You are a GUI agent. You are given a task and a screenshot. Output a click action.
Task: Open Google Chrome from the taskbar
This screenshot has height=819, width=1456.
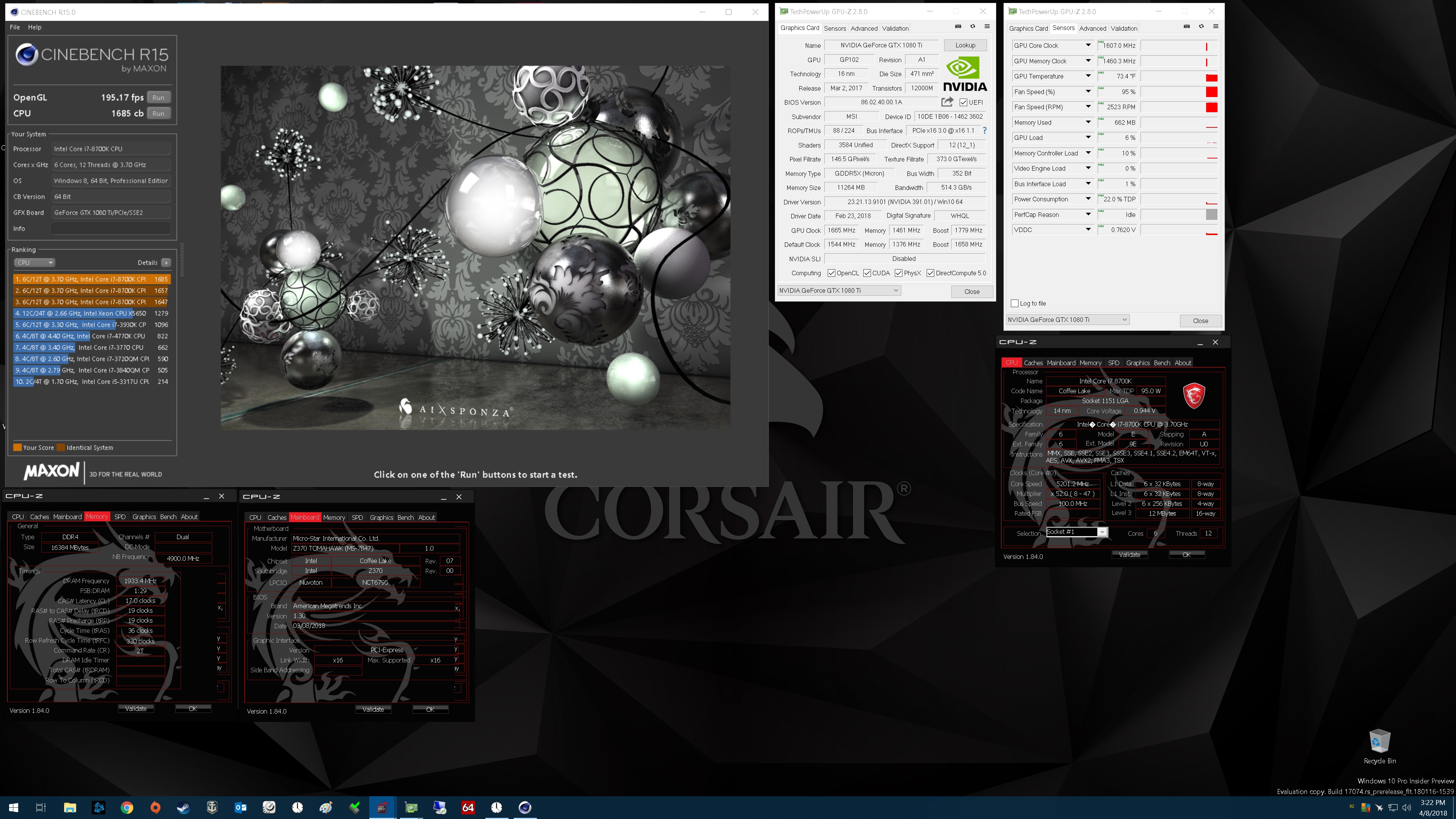127,807
